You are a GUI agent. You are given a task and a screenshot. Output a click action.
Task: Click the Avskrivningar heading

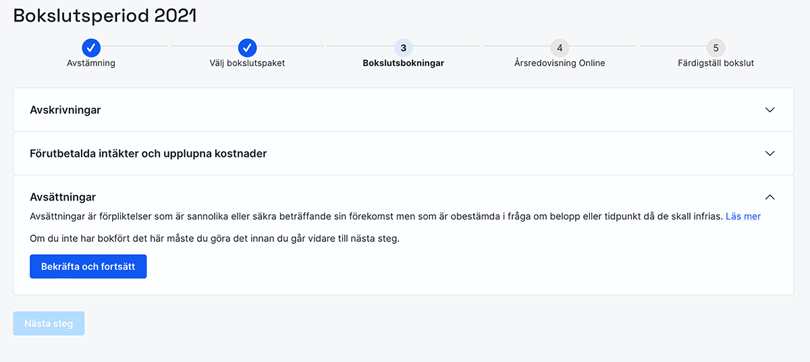(x=65, y=110)
